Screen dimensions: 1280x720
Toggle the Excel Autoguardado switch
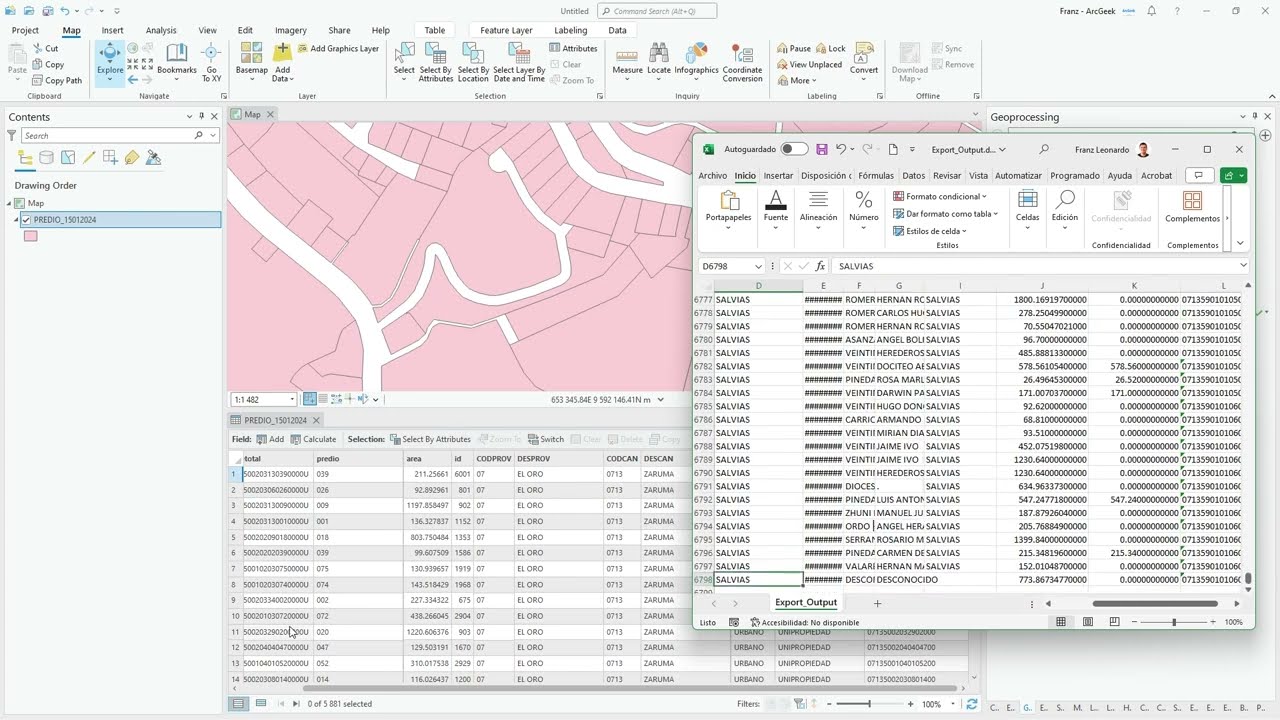pos(794,149)
